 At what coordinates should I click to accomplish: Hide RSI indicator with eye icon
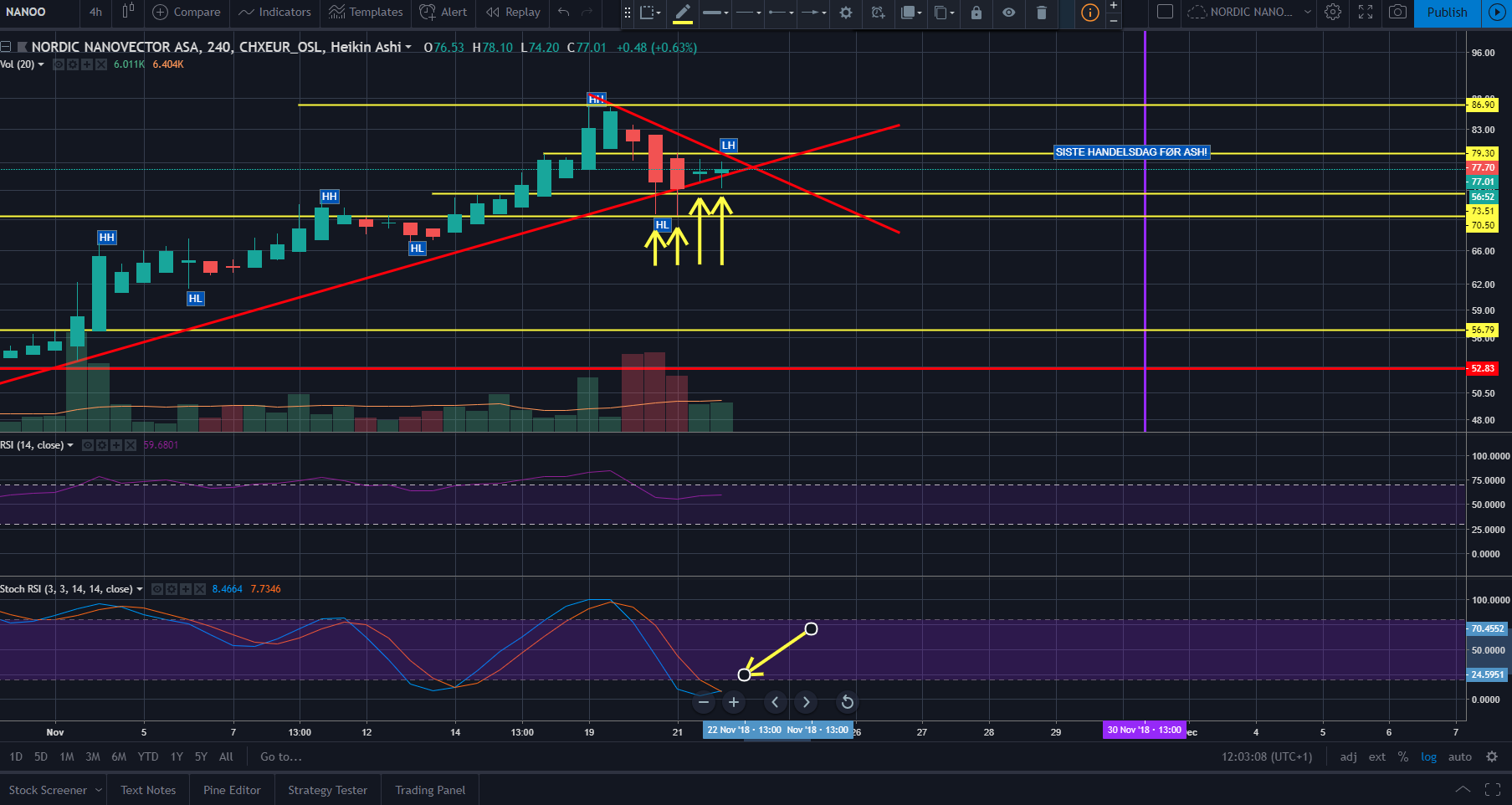pos(88,445)
